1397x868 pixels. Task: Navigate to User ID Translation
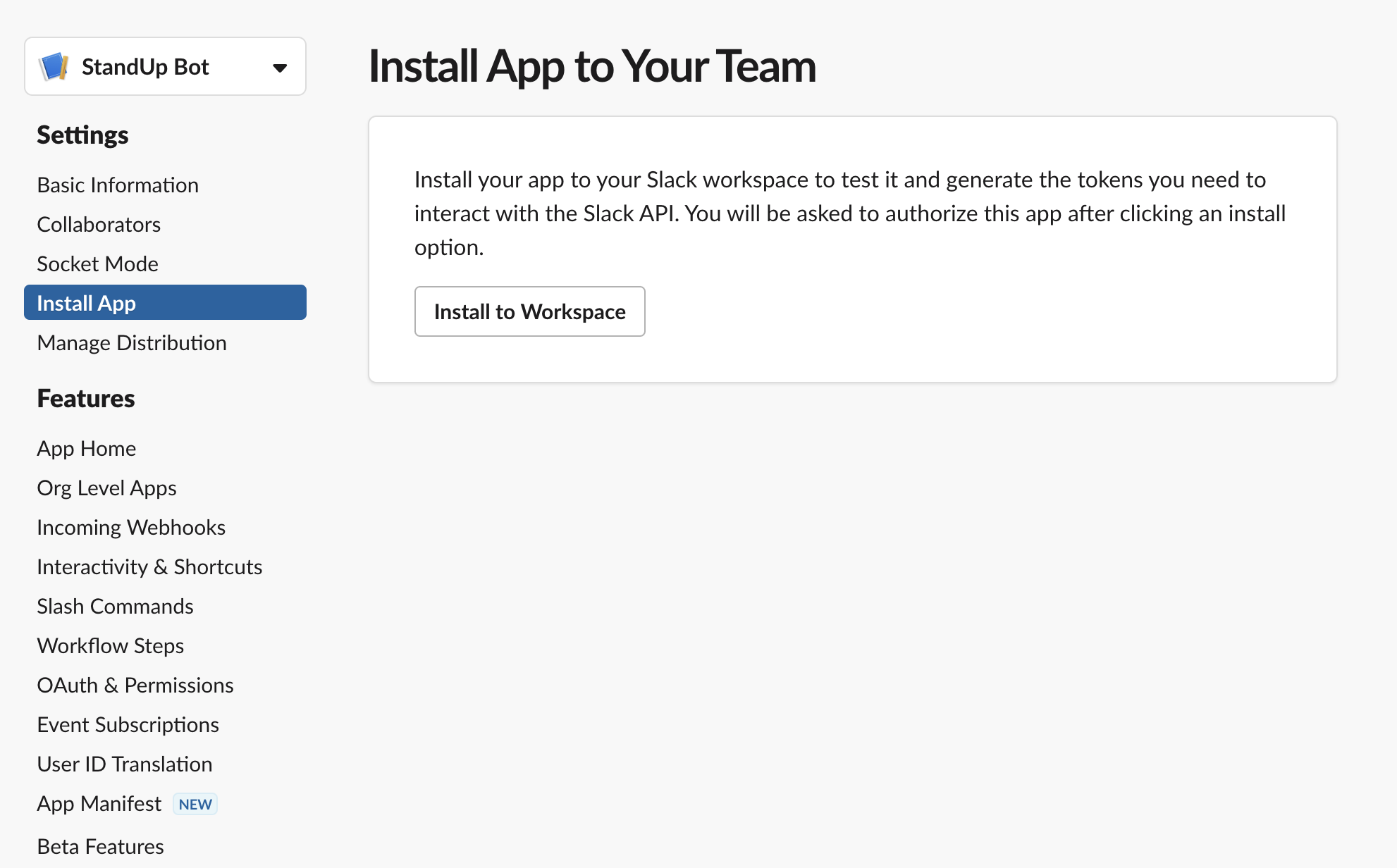point(124,764)
